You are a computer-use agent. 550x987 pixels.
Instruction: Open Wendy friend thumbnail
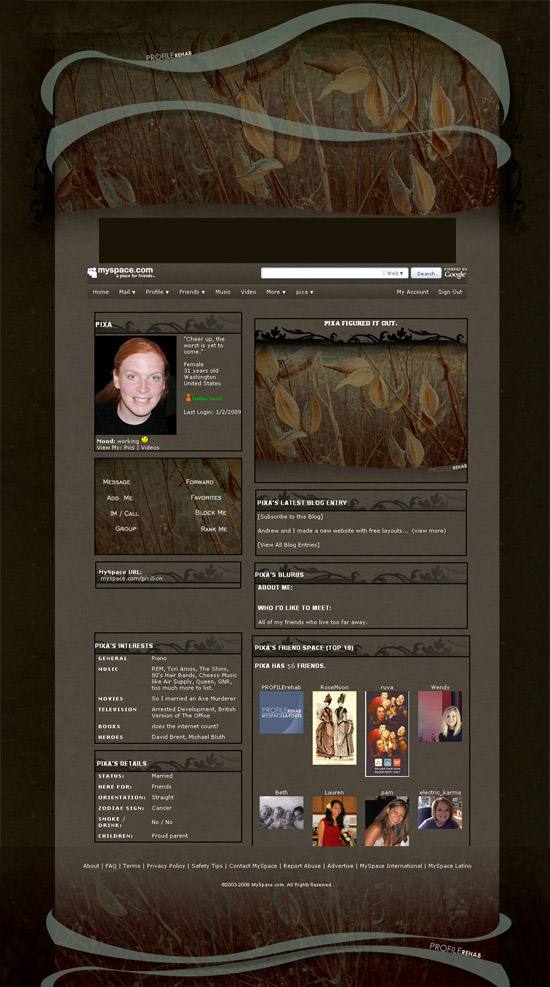[440, 716]
